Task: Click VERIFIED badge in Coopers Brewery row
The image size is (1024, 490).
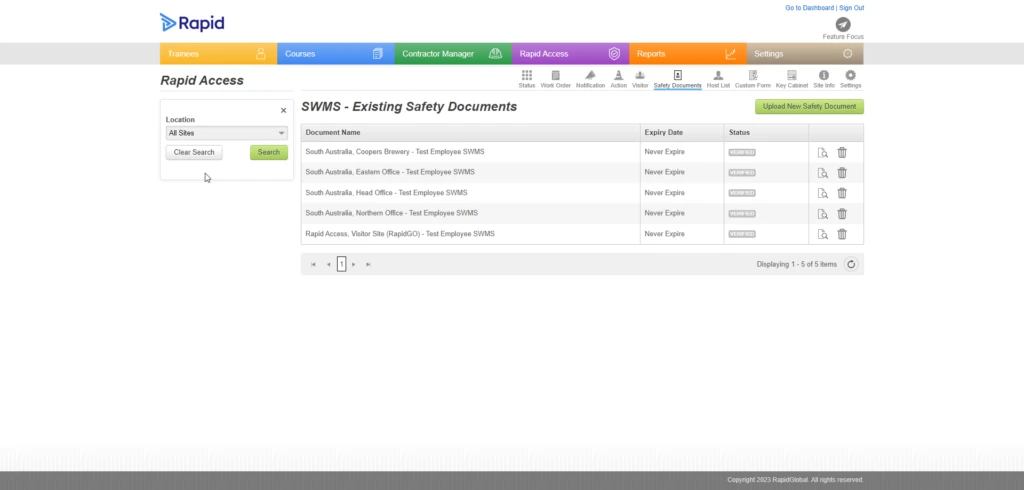Action: [742, 152]
